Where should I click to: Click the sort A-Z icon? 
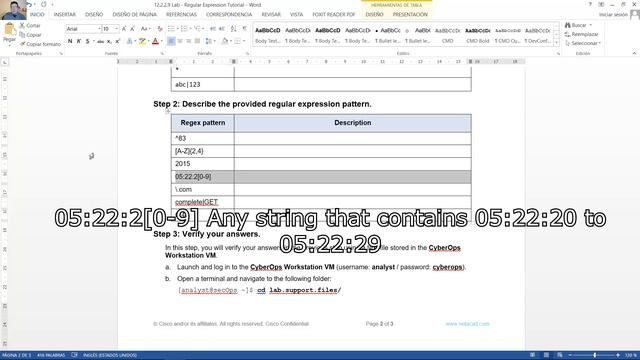pos(233,29)
